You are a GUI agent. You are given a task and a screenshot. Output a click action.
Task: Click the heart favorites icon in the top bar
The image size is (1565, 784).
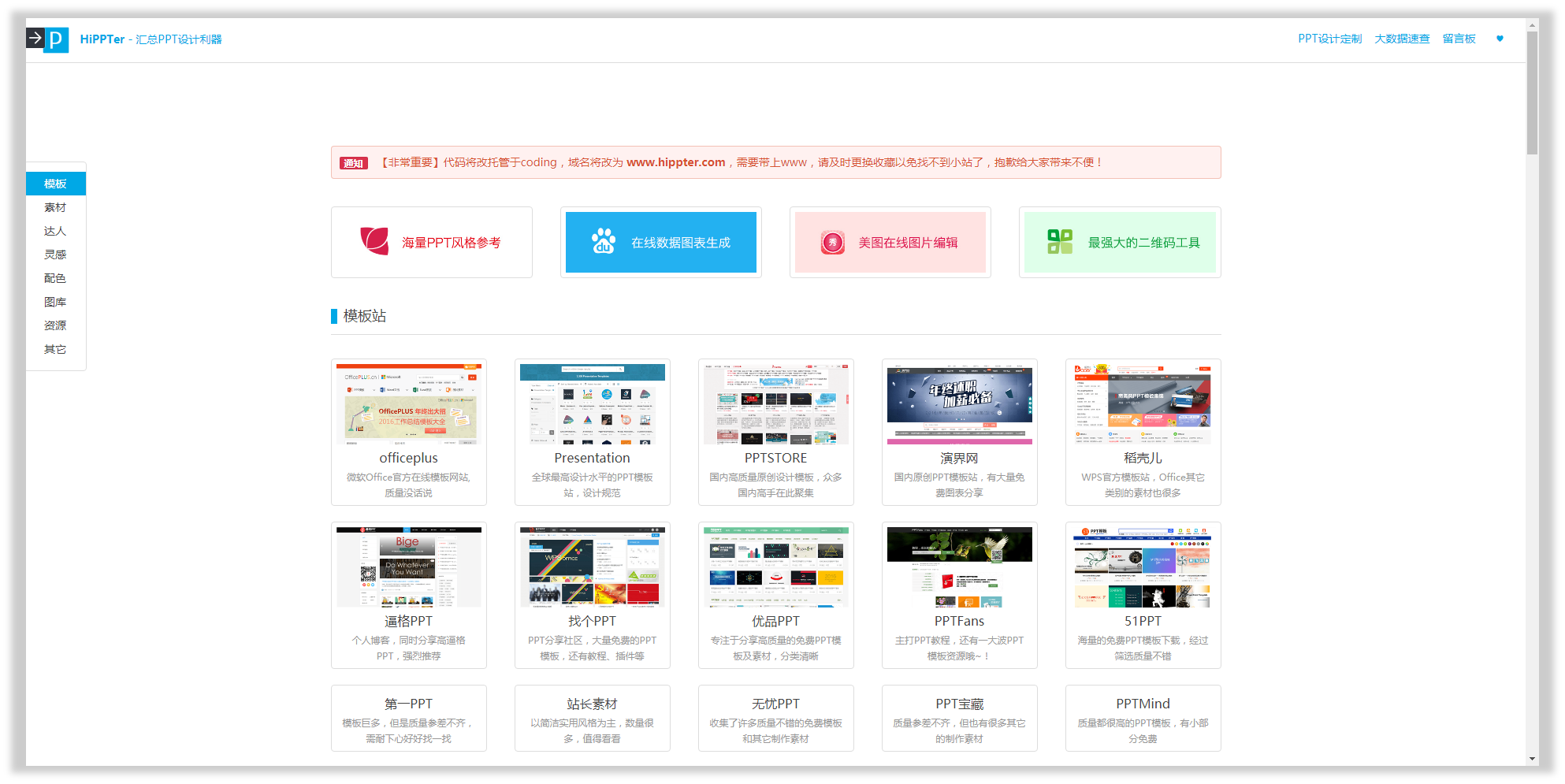1500,39
